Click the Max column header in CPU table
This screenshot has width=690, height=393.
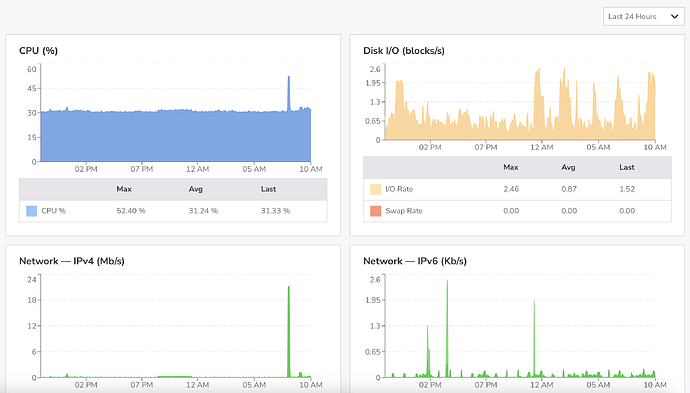[124, 189]
